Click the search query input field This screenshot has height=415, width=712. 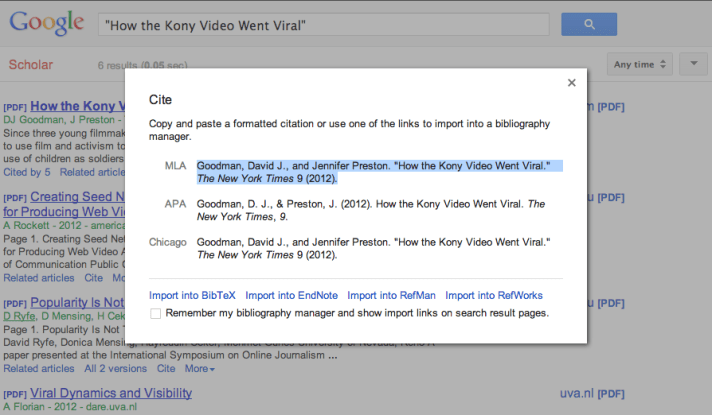click(x=324, y=25)
